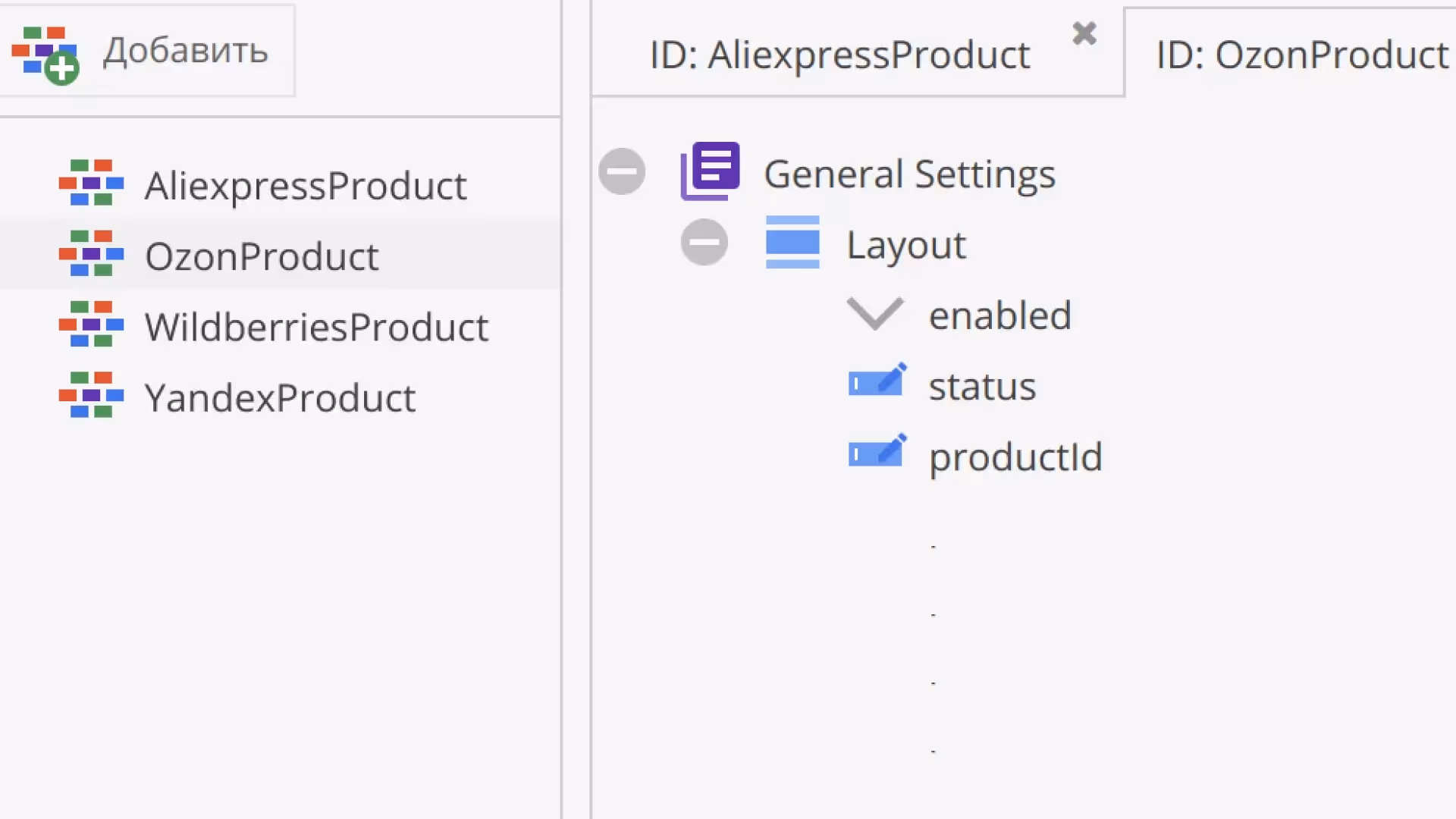Select the productId field
The image size is (1456, 819).
click(x=1015, y=457)
